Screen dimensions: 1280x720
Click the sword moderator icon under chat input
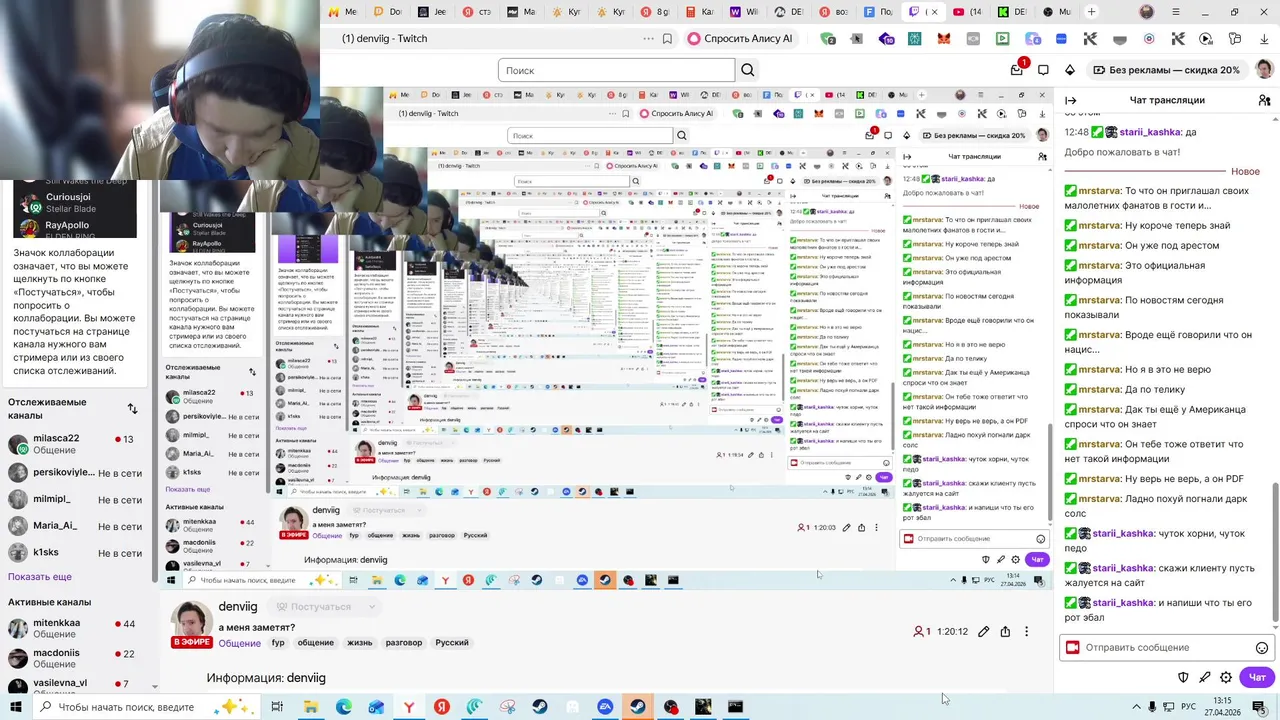coord(1204,677)
